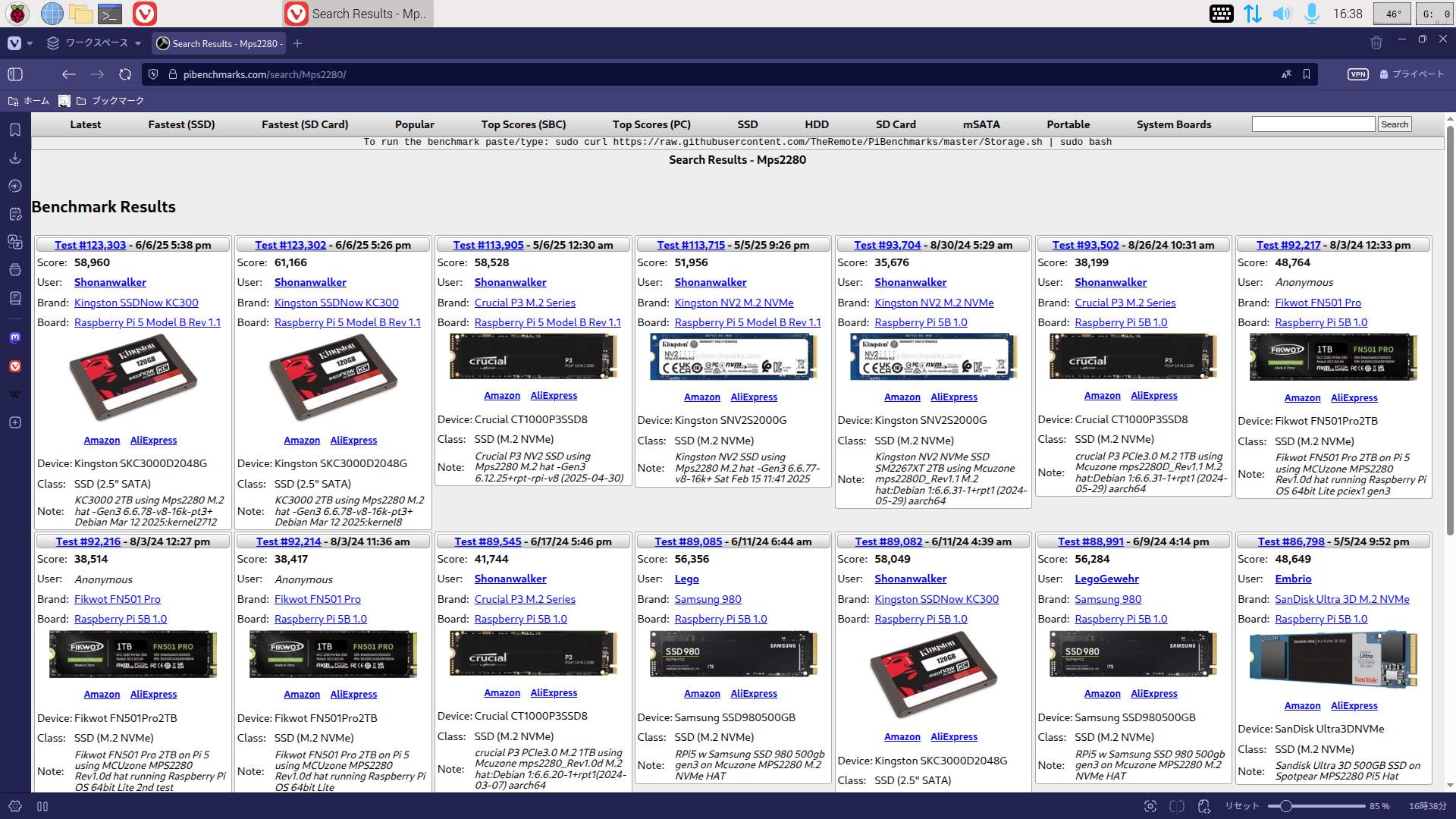Screen dimensions: 1456x819
Task: Bookmark this page using the address bar icon
Action: tap(1307, 74)
